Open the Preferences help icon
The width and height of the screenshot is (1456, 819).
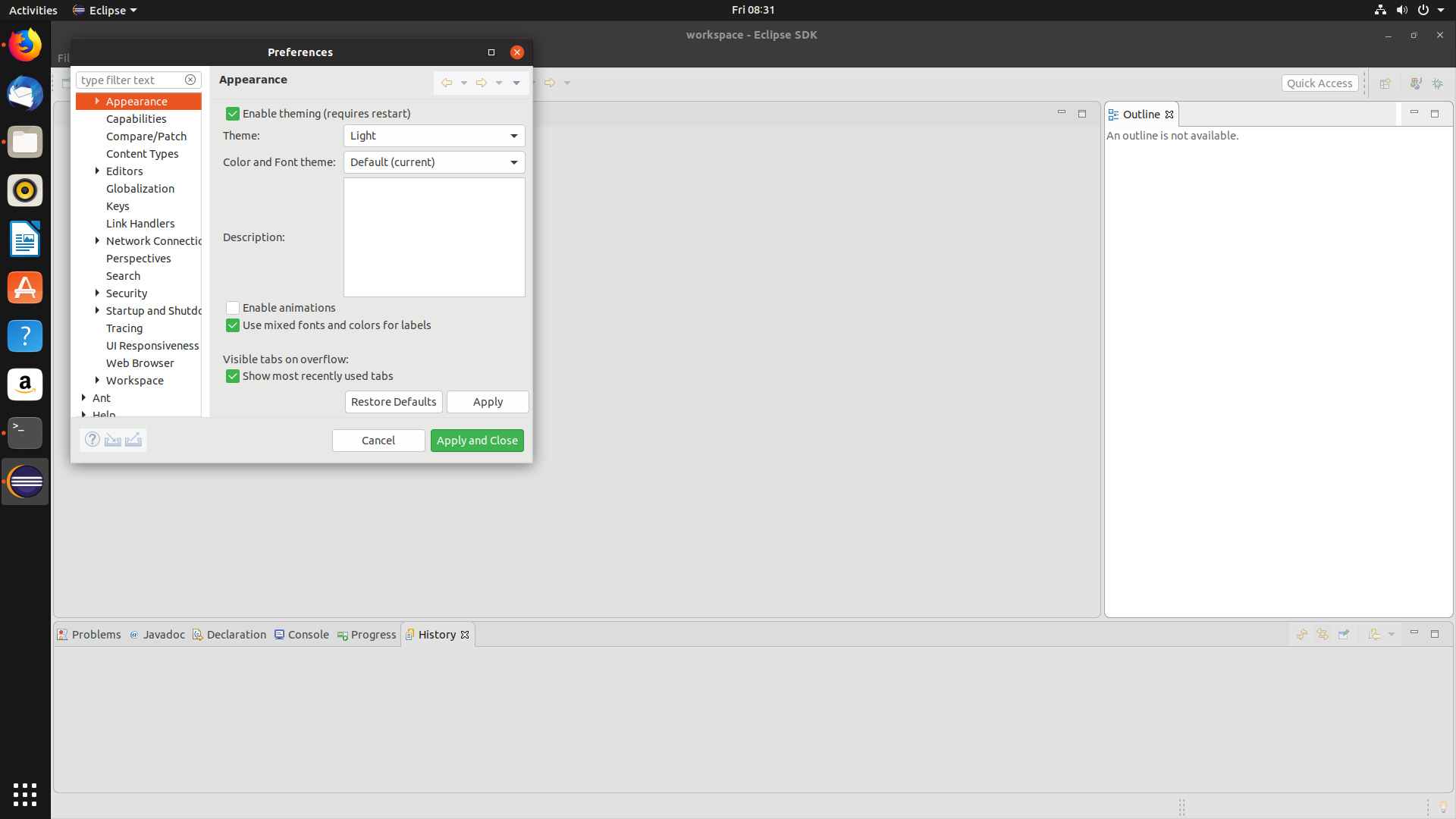click(x=93, y=440)
